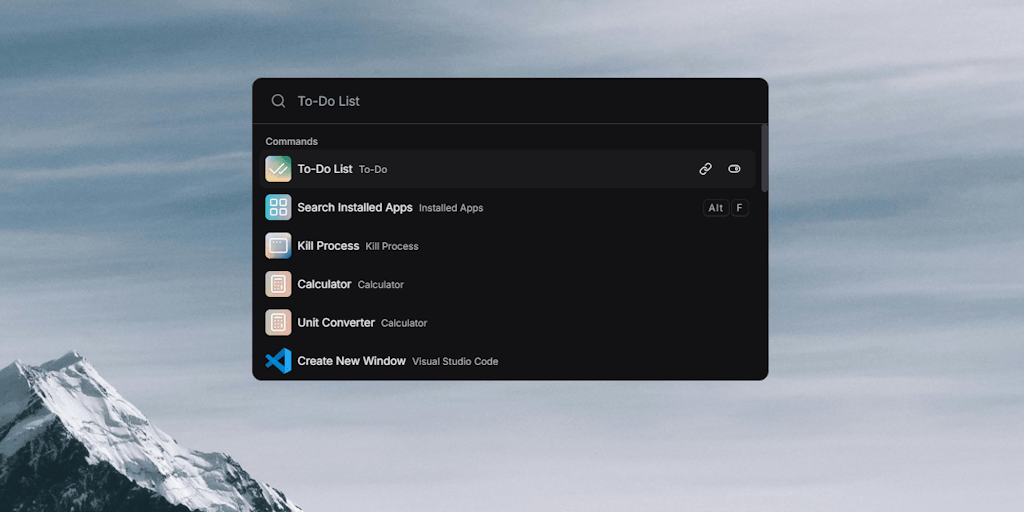This screenshot has width=1024, height=512.
Task: Focus the To-Do List search field
Action: [509, 101]
